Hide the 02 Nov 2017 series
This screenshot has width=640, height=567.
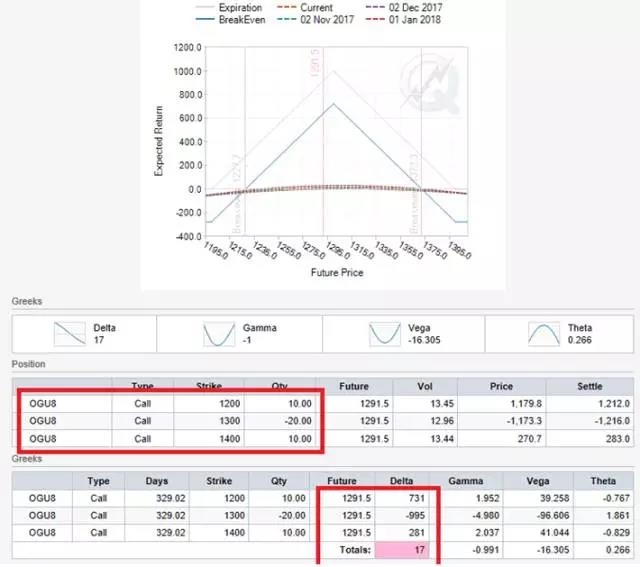(x=316, y=20)
